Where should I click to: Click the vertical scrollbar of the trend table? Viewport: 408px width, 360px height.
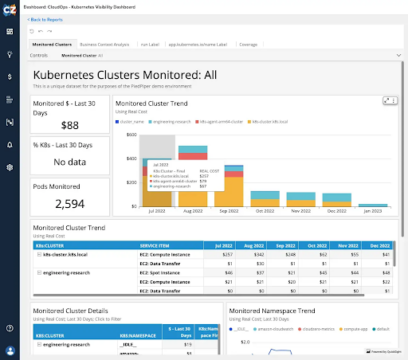(395, 254)
